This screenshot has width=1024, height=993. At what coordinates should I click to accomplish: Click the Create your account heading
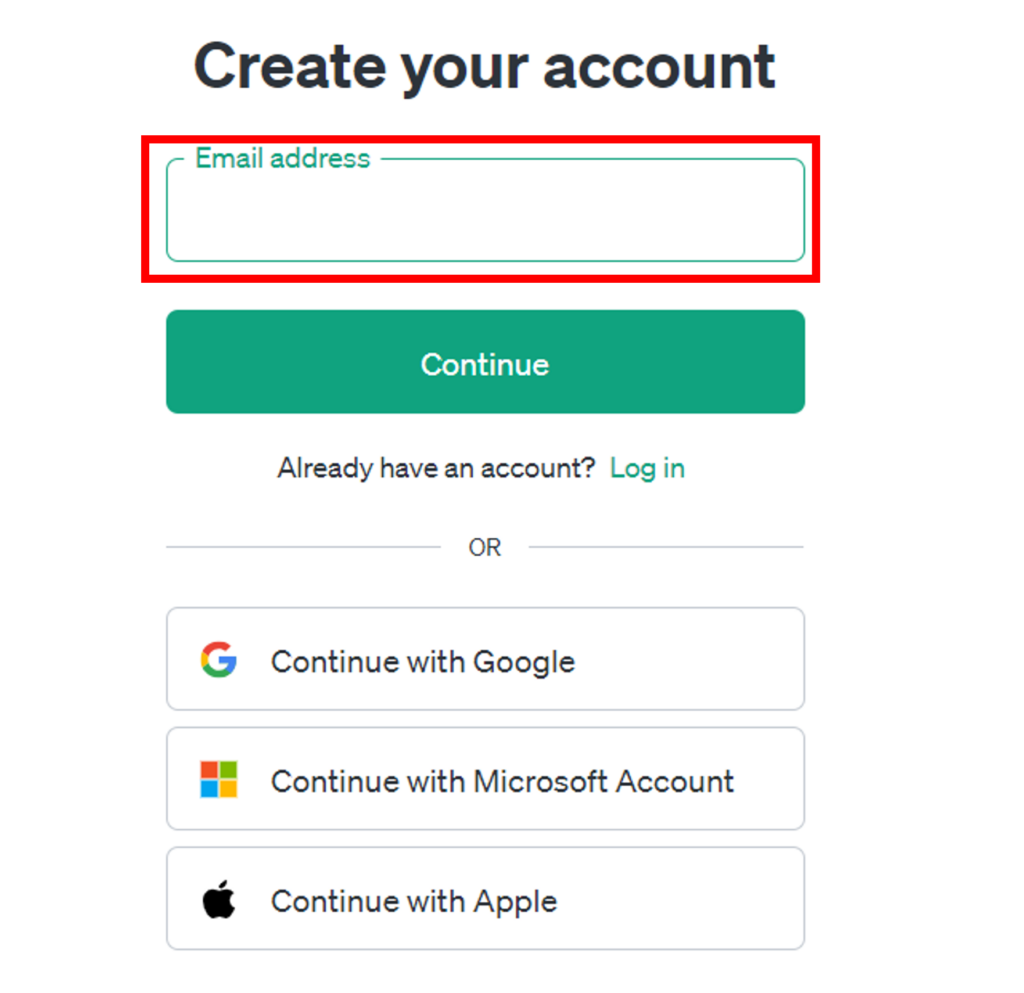485,67
